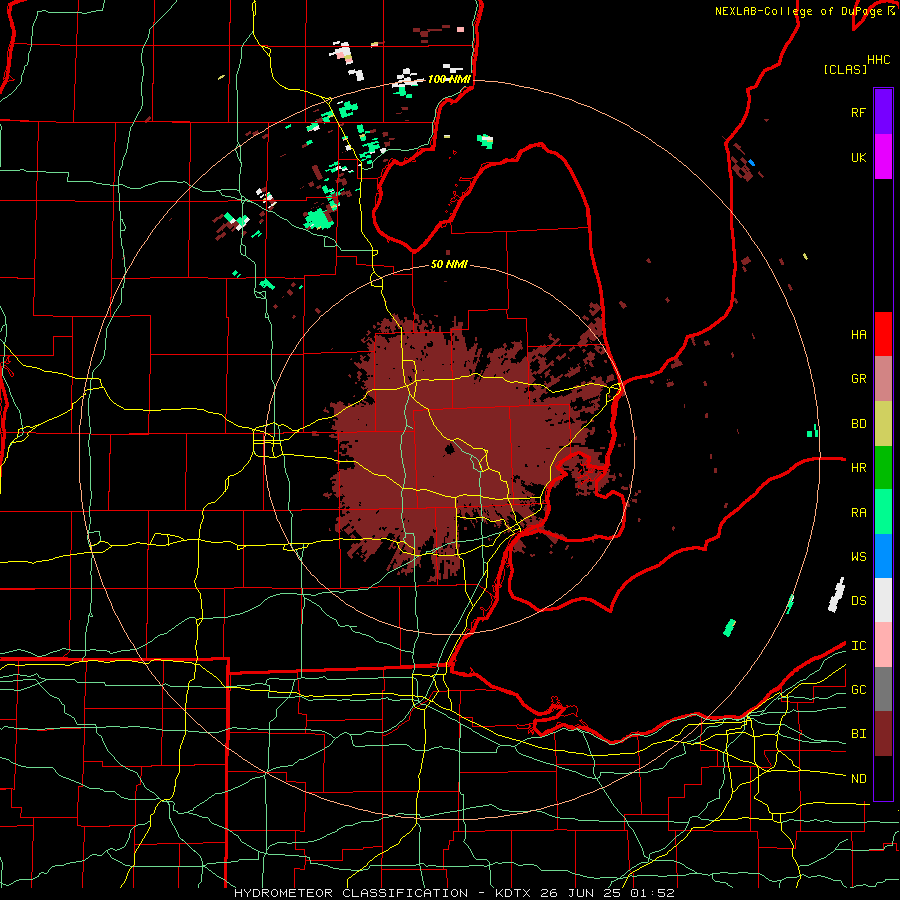Click the [CLAS] units label
The width and height of the screenshot is (900, 900).
(845, 70)
